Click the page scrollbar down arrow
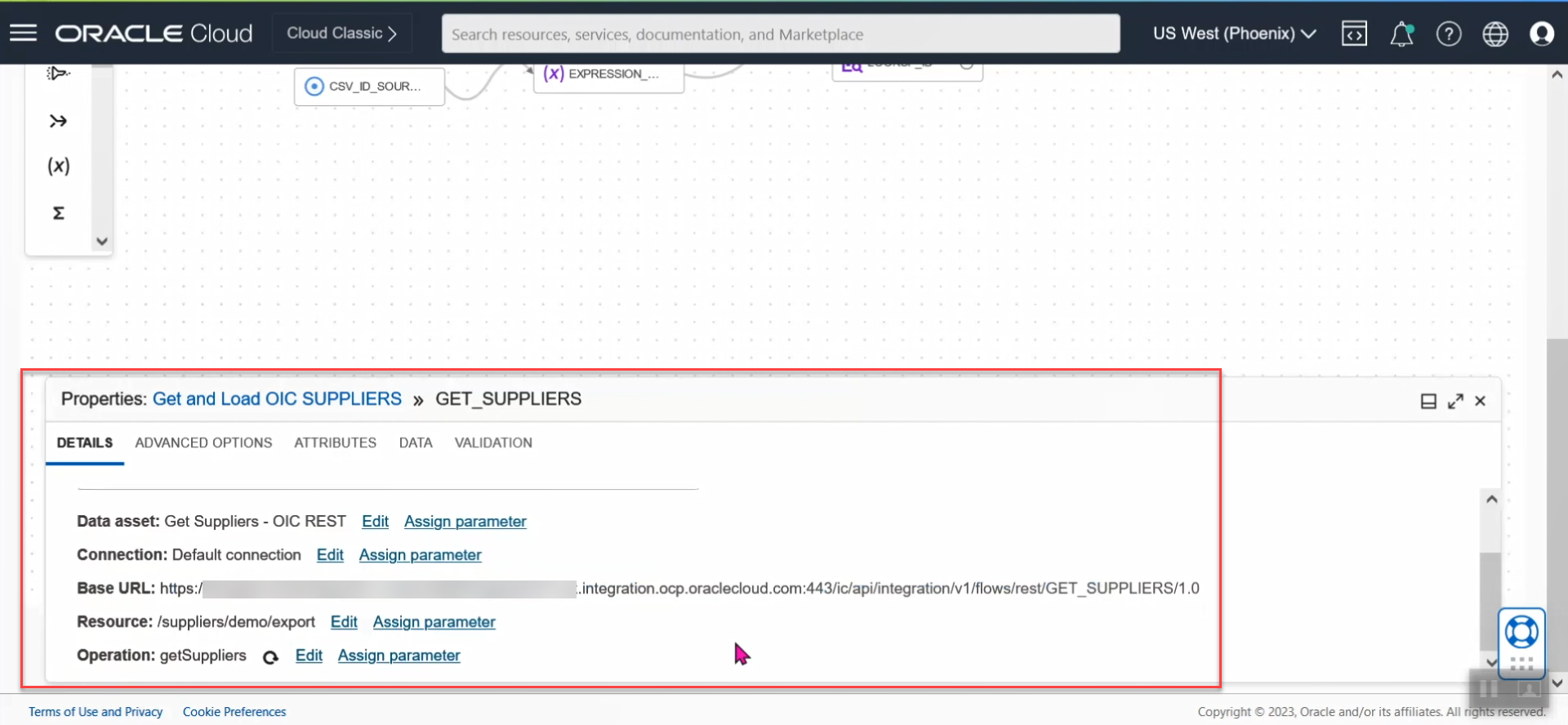This screenshot has height=725, width=1568. tap(1557, 683)
